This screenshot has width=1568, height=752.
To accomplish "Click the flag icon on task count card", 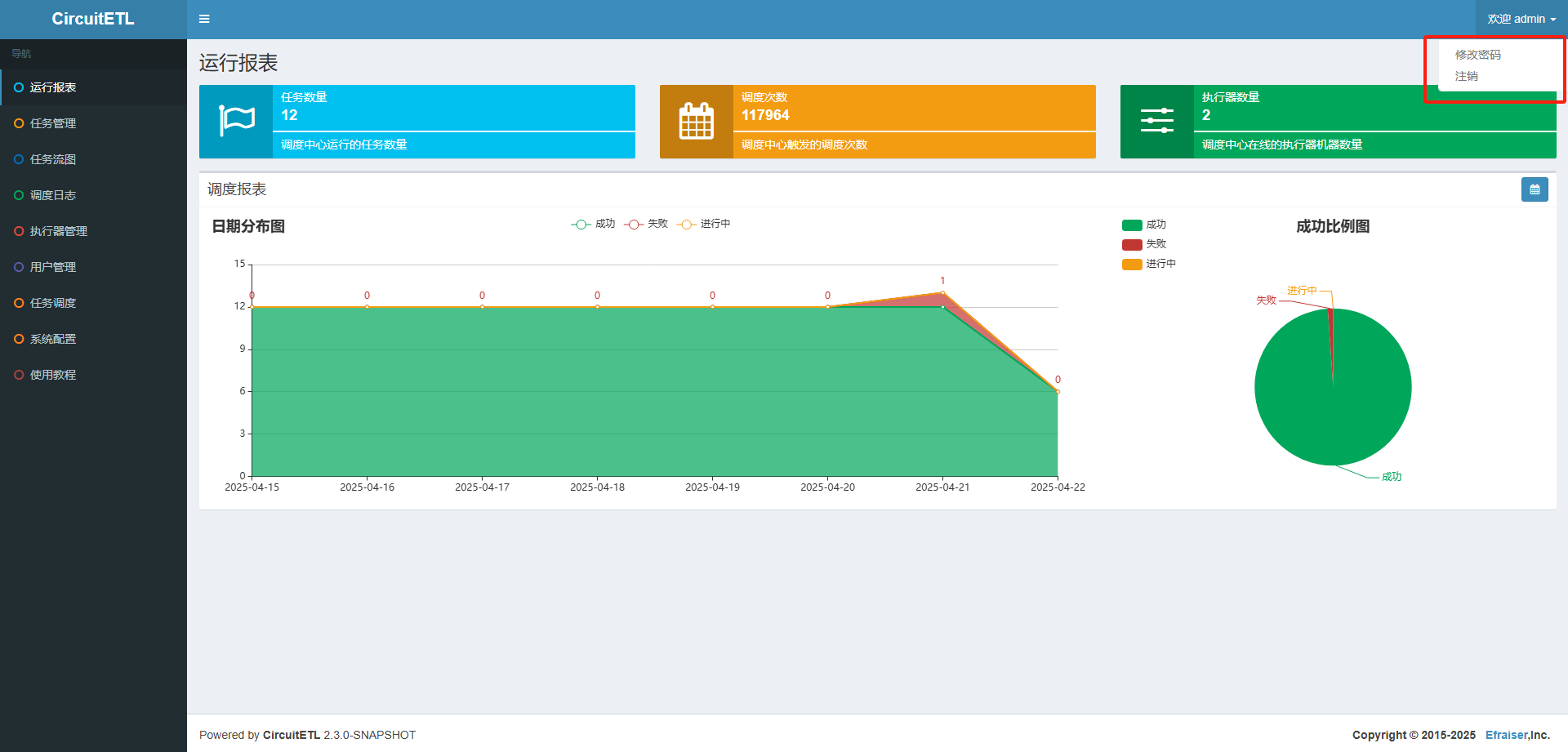I will (236, 122).
